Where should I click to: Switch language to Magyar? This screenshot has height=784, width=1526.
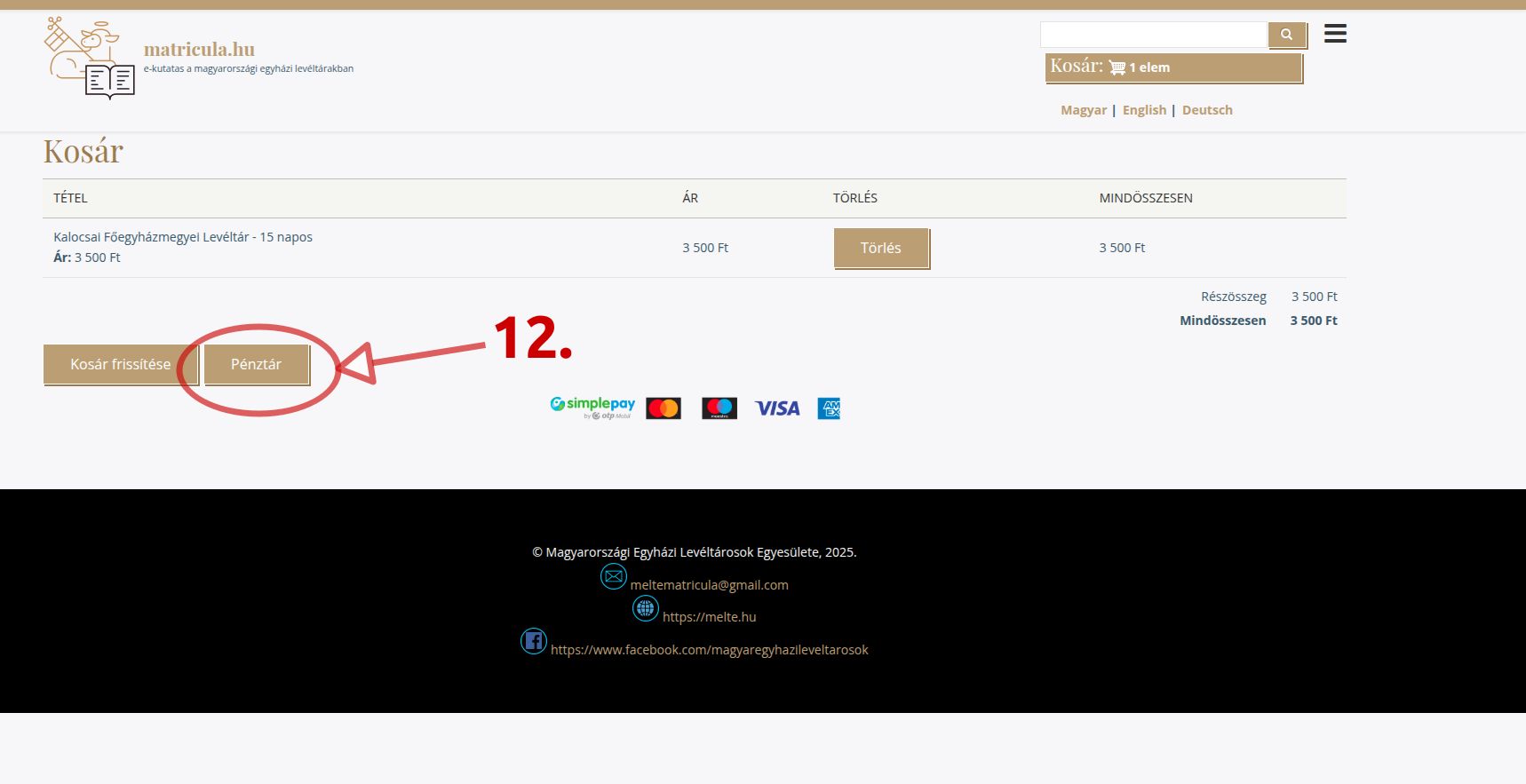click(x=1083, y=110)
